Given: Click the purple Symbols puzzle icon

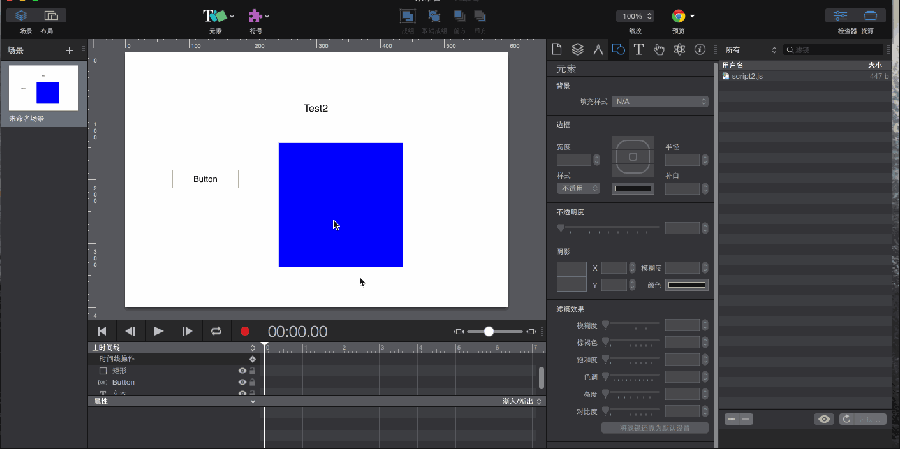Looking at the screenshot, I should coord(256,16).
